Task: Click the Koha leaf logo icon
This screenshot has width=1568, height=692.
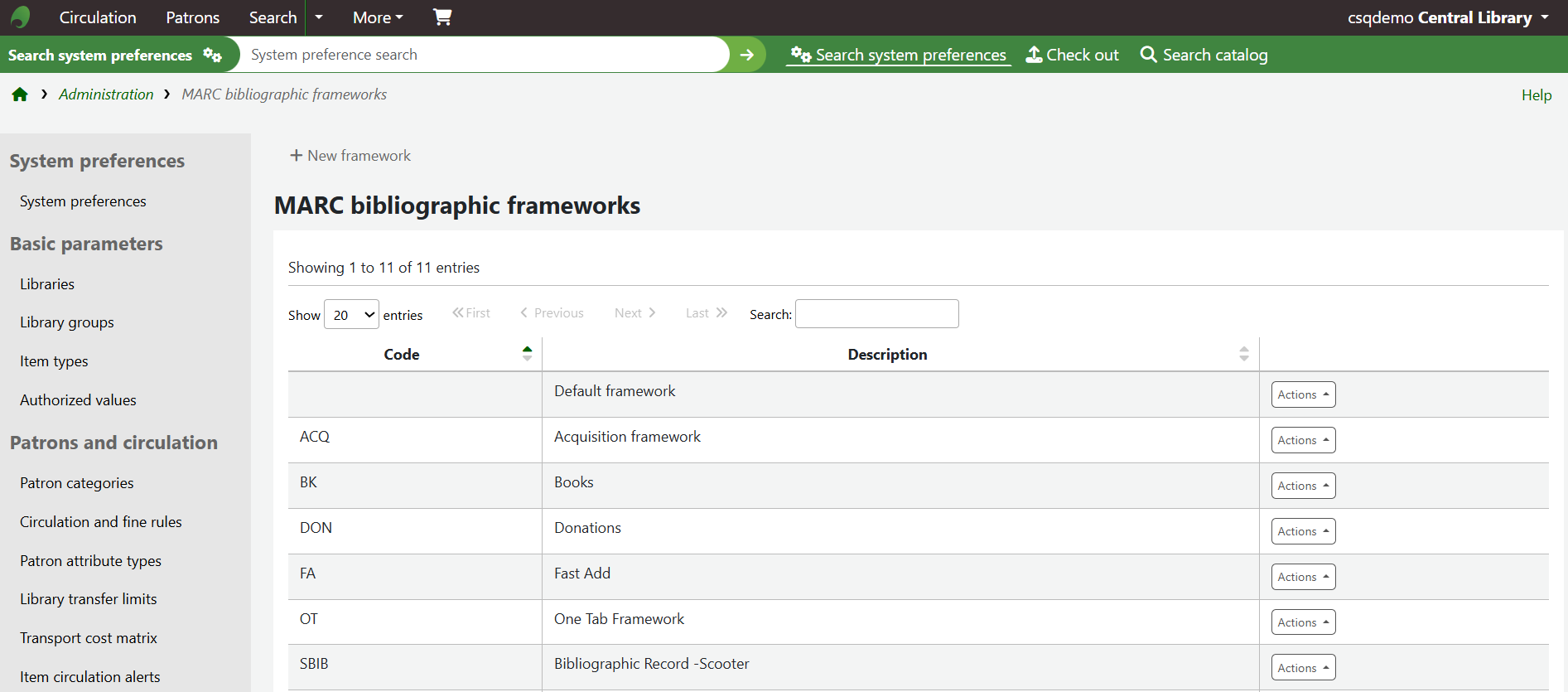Action: (21, 17)
